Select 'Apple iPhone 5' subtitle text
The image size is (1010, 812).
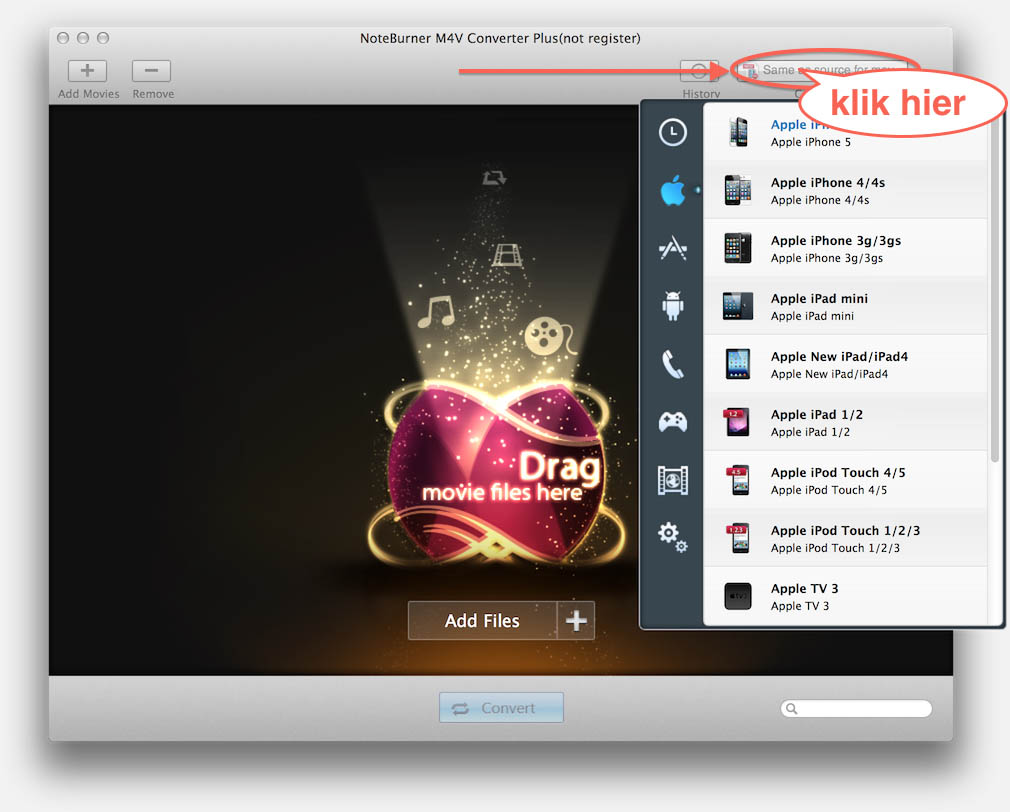(x=810, y=142)
